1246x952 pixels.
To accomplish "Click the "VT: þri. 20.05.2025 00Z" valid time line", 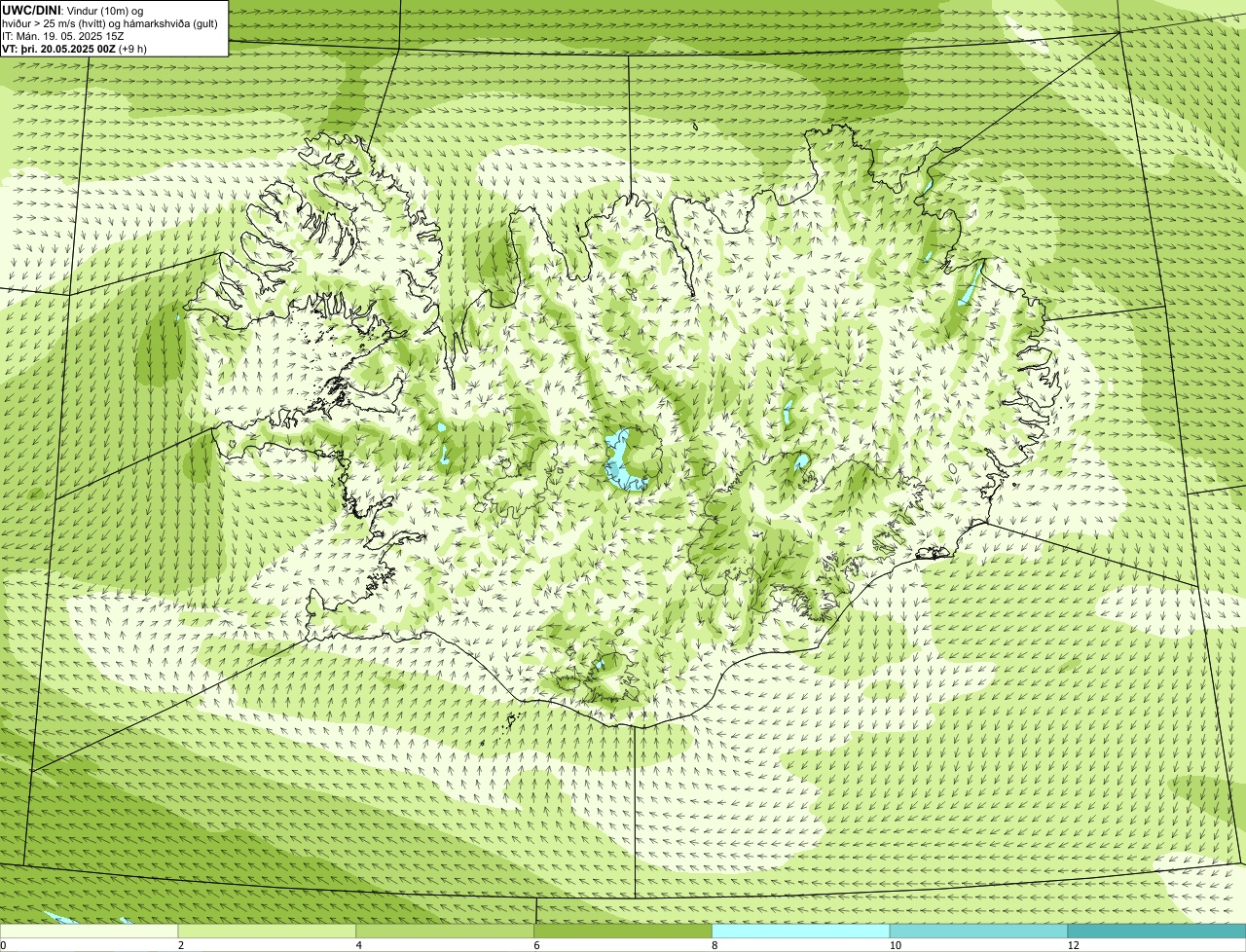I will 75,49.
